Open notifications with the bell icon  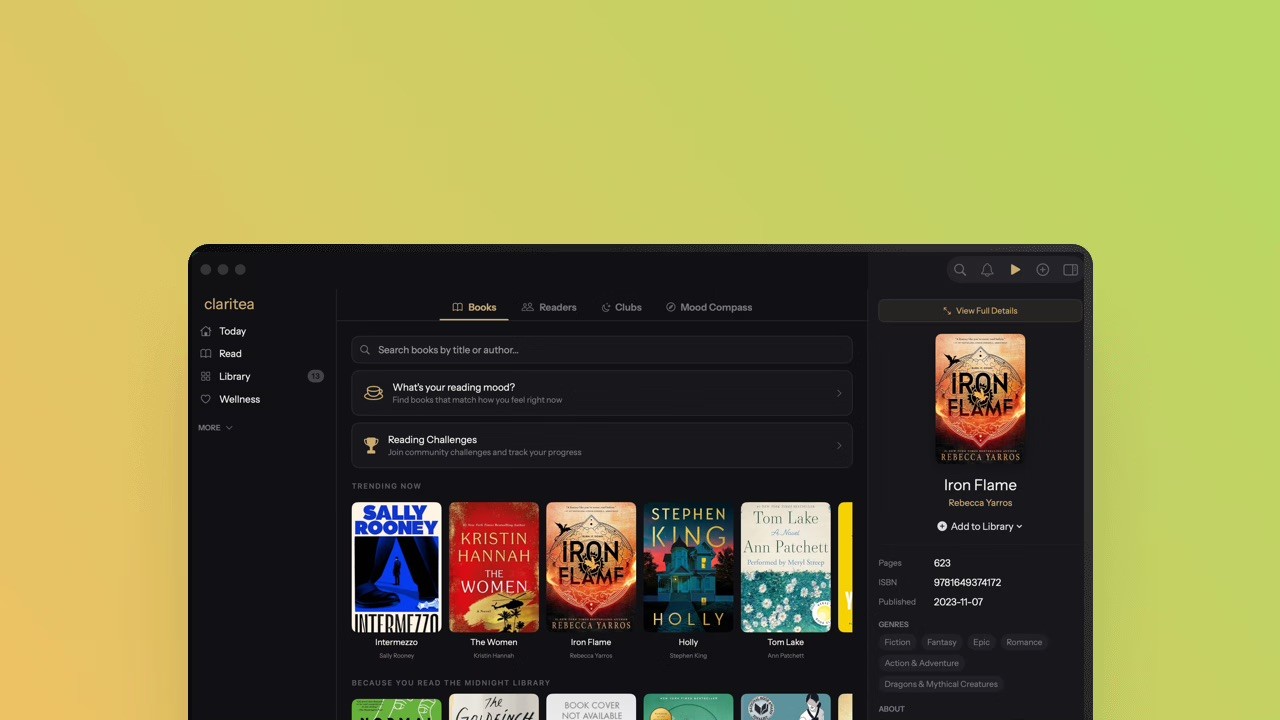click(987, 270)
